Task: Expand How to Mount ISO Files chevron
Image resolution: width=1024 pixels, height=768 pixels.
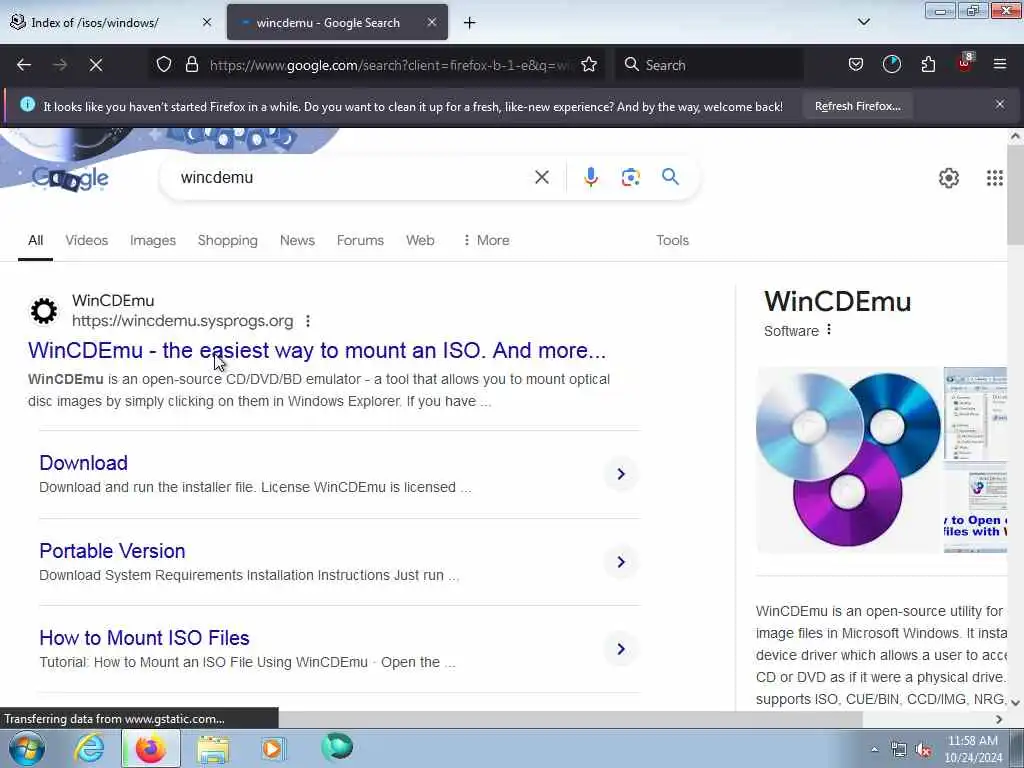Action: (621, 649)
